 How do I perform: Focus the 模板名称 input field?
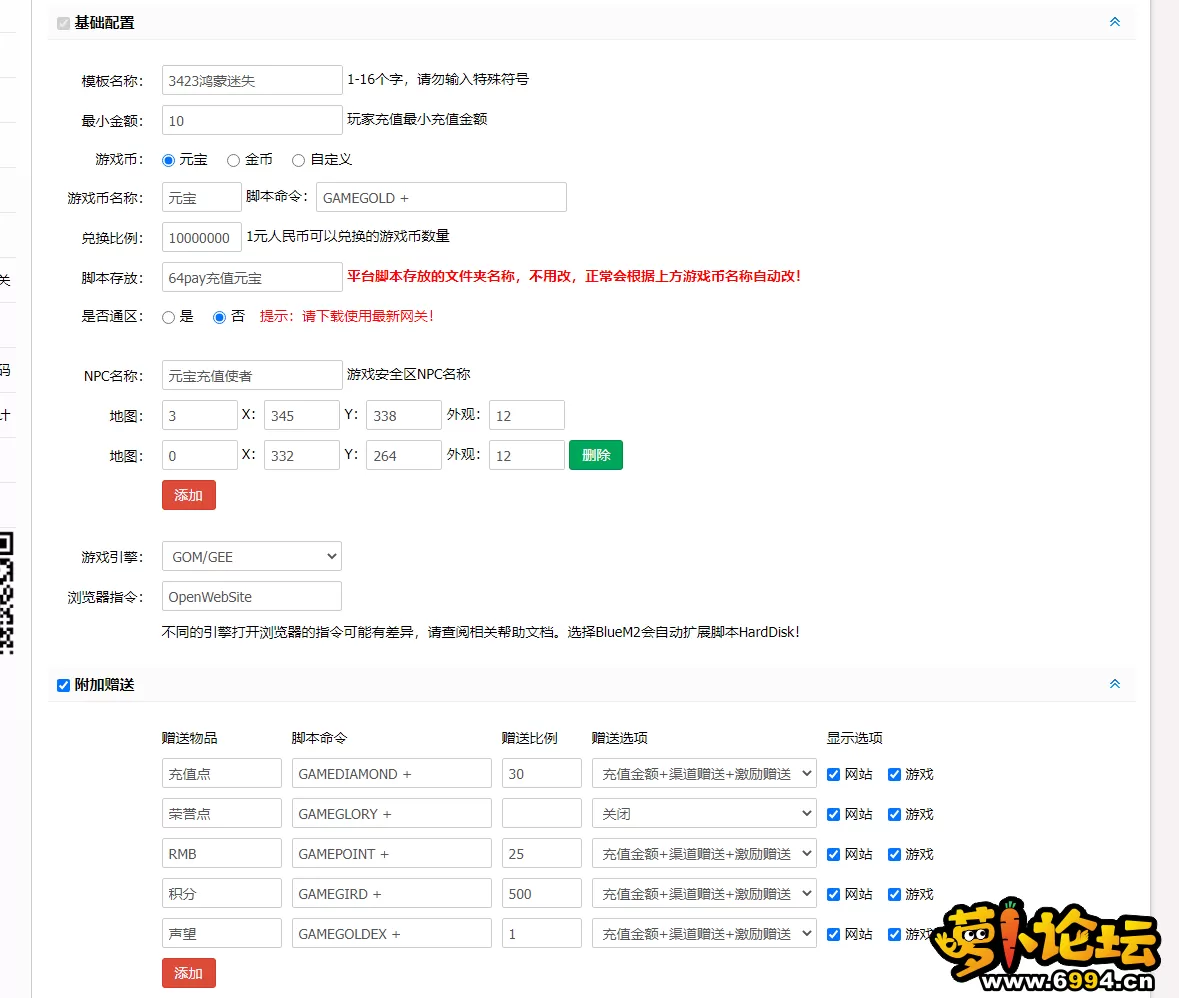point(252,80)
